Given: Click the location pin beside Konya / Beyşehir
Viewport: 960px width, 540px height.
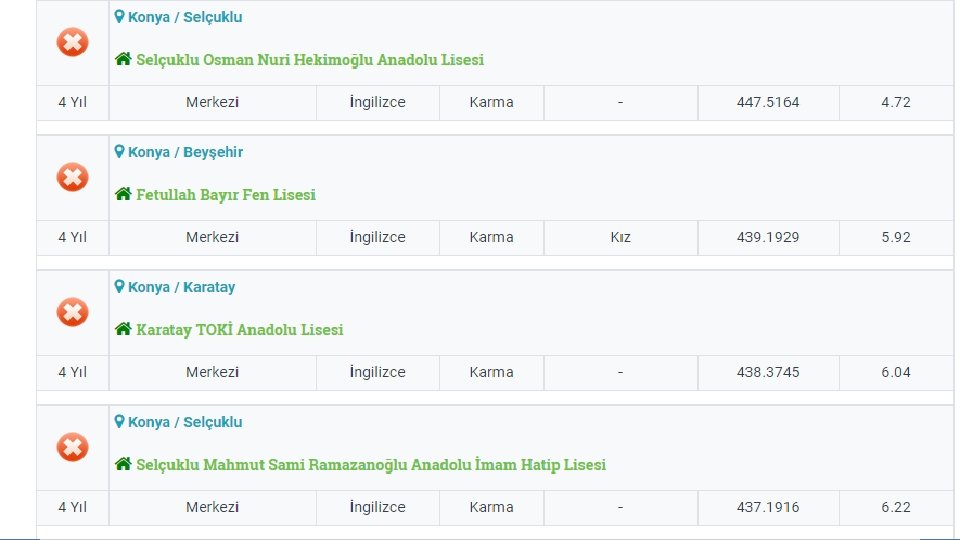Looking at the screenshot, I should pyautogui.click(x=120, y=152).
